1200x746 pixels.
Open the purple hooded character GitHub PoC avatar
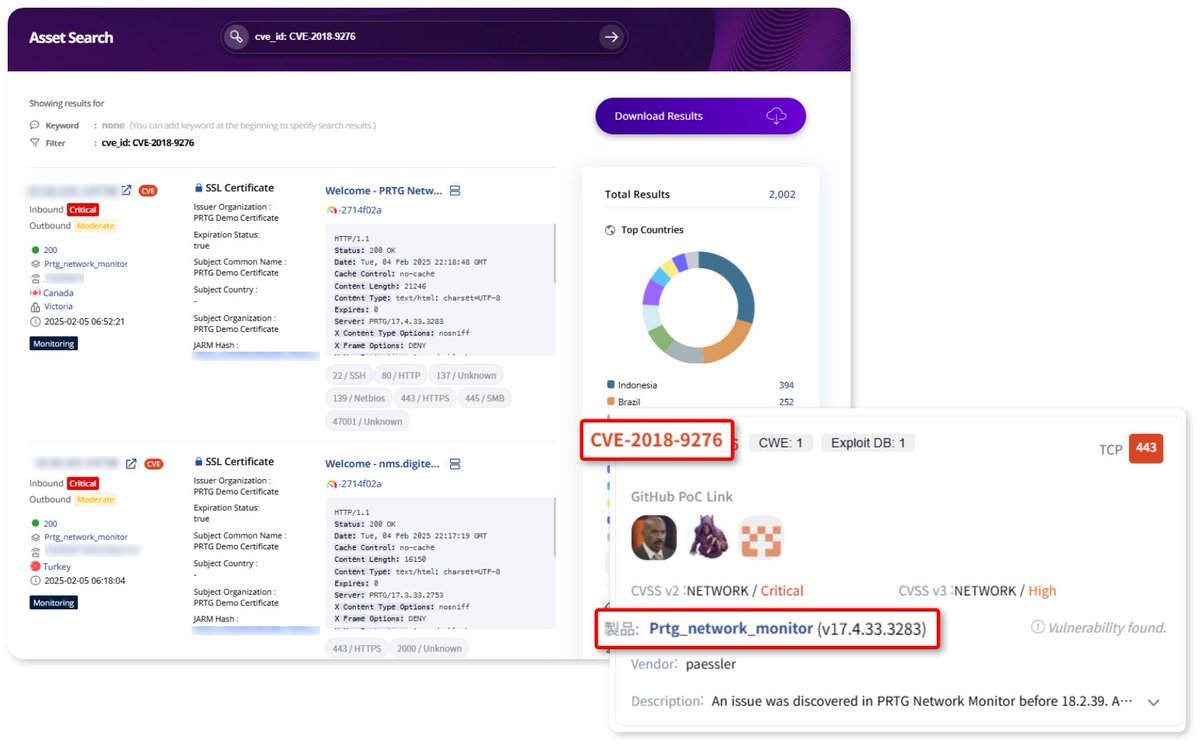(x=708, y=537)
